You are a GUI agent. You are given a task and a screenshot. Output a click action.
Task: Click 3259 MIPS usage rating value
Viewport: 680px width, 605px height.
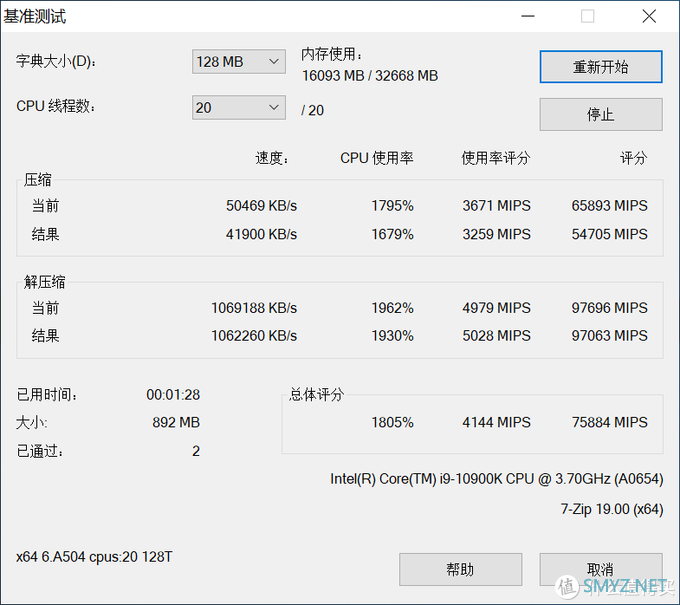tap(497, 234)
